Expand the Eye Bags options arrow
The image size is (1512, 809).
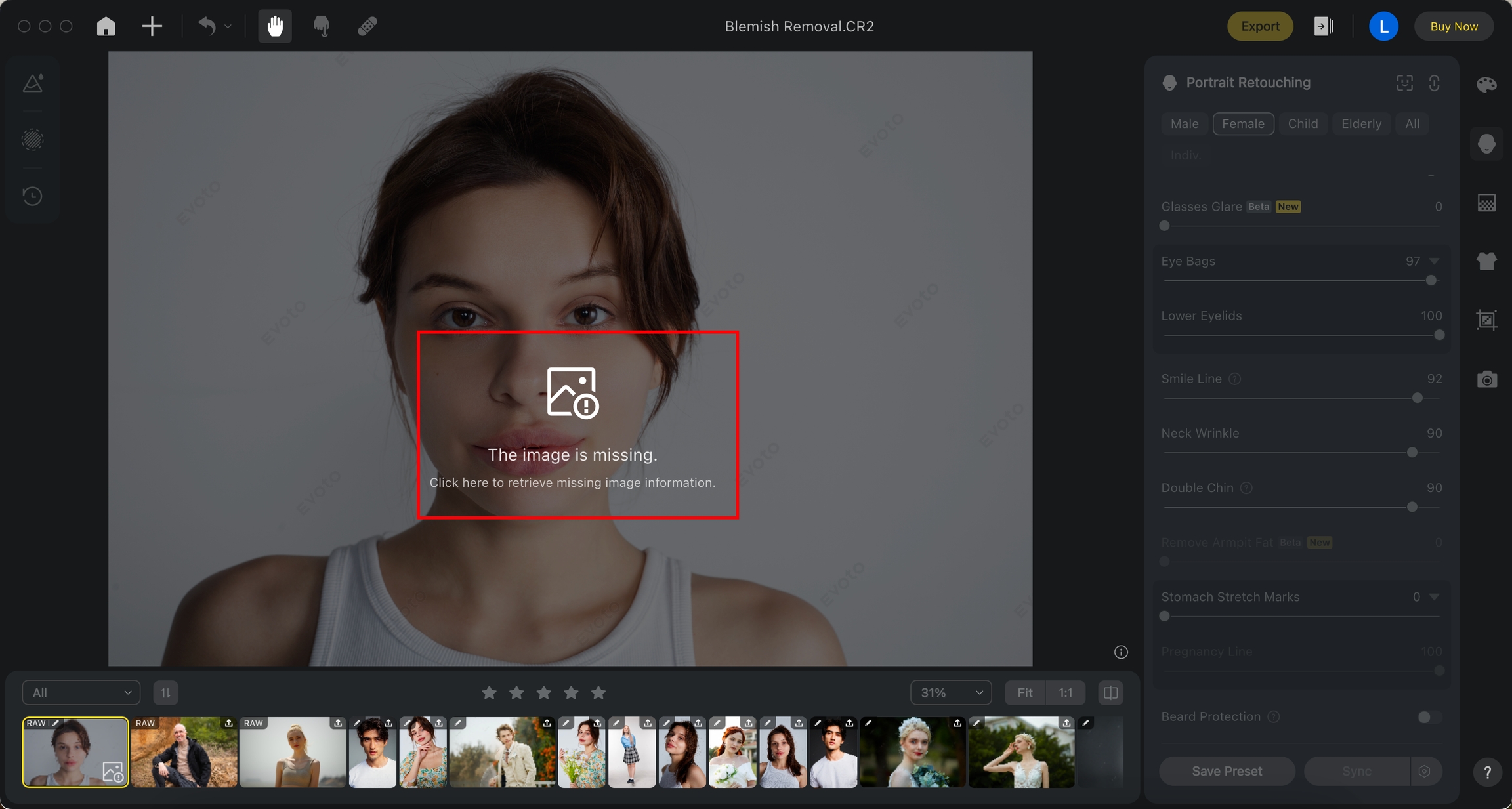[x=1435, y=261]
